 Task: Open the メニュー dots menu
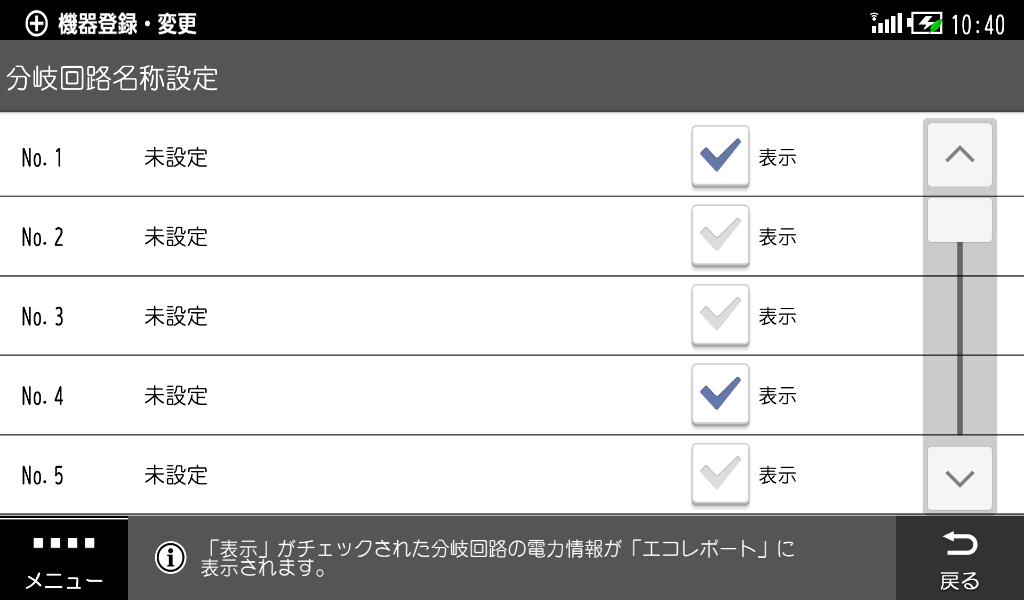64,544
